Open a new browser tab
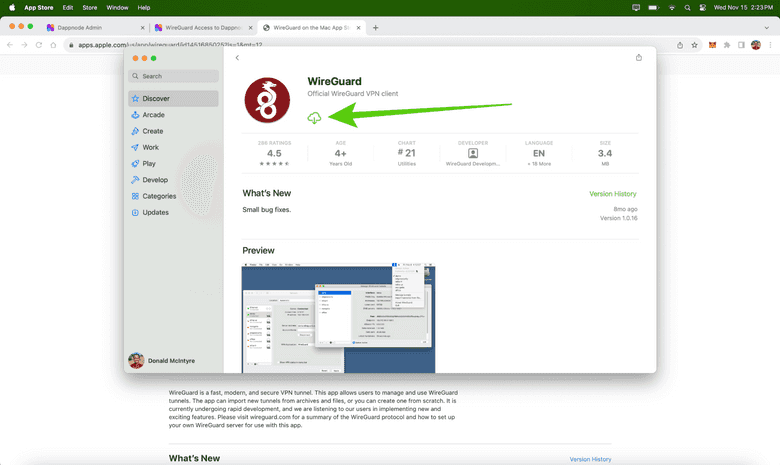The height and width of the screenshot is (465, 780). pyautogui.click(x=376, y=28)
